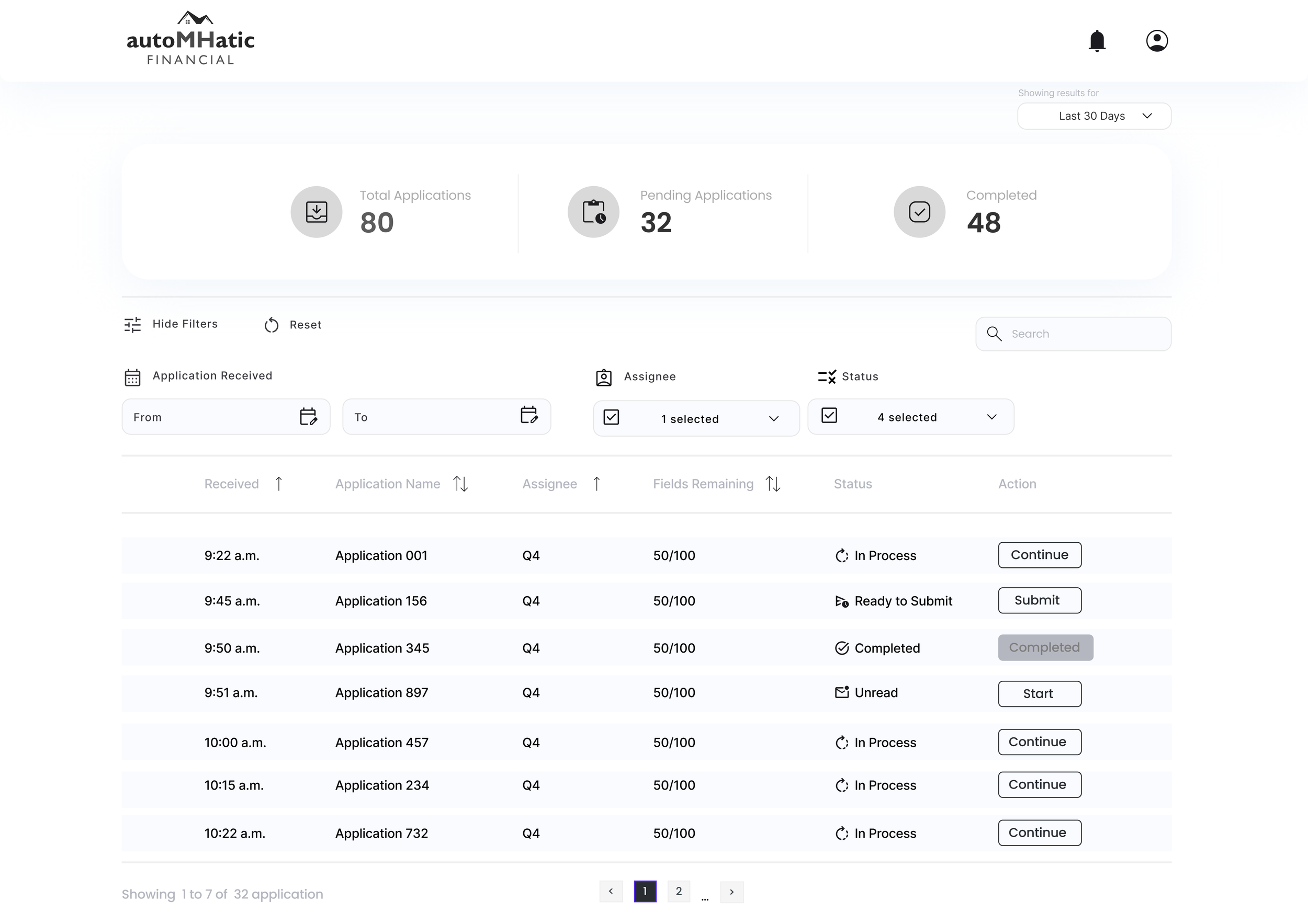Go to previous page arrow
This screenshot has height=924, width=1308.
tap(611, 892)
